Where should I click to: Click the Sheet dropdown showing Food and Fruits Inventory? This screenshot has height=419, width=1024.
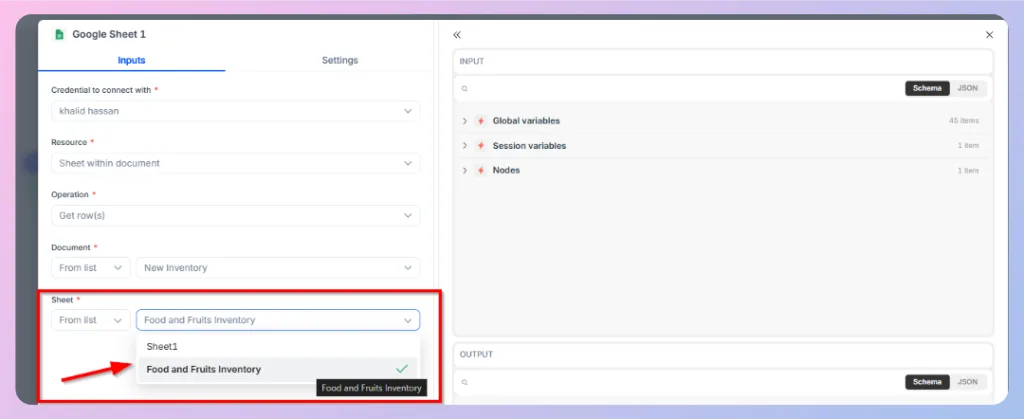[x=278, y=320]
